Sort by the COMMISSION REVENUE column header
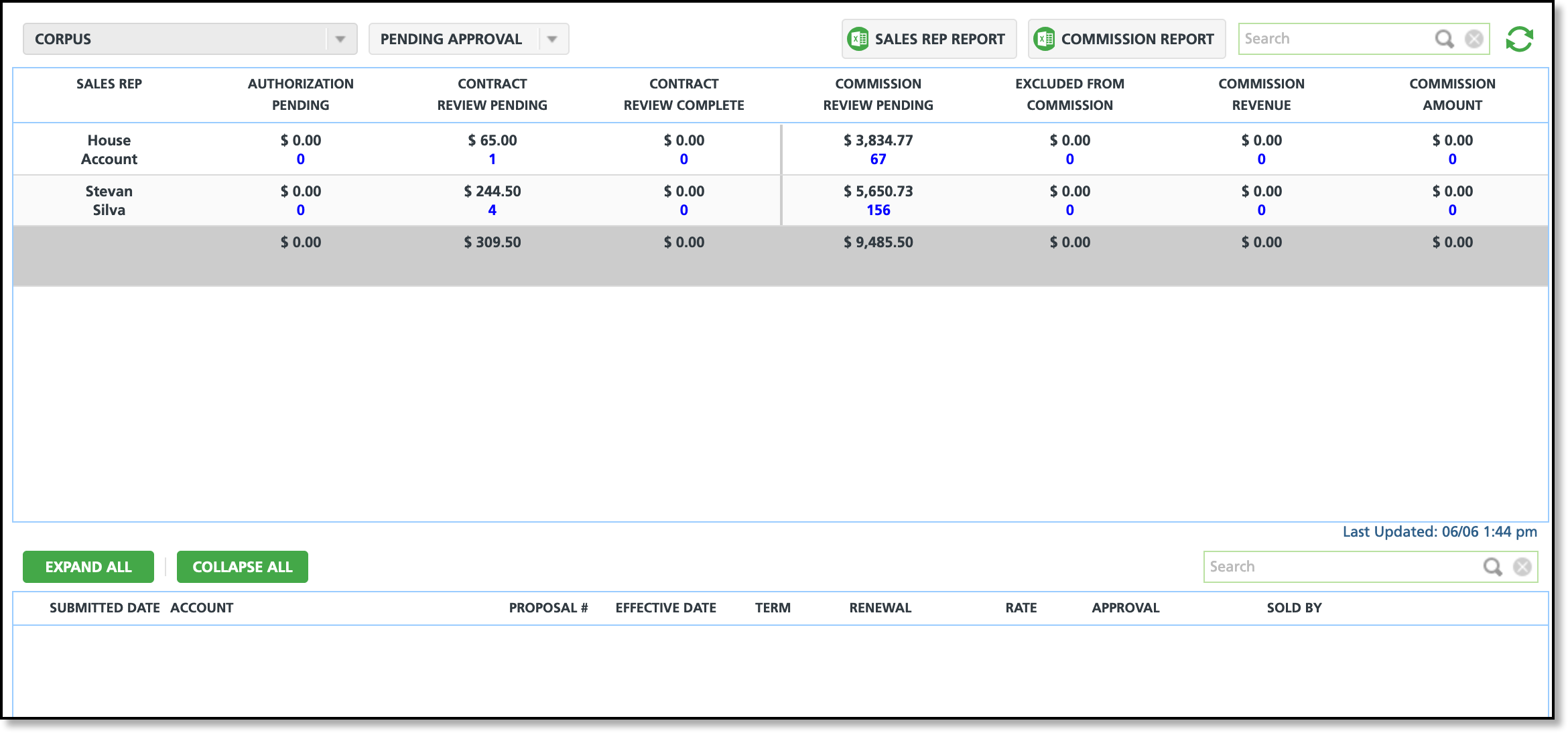This screenshot has height=733, width=1568. click(1261, 94)
